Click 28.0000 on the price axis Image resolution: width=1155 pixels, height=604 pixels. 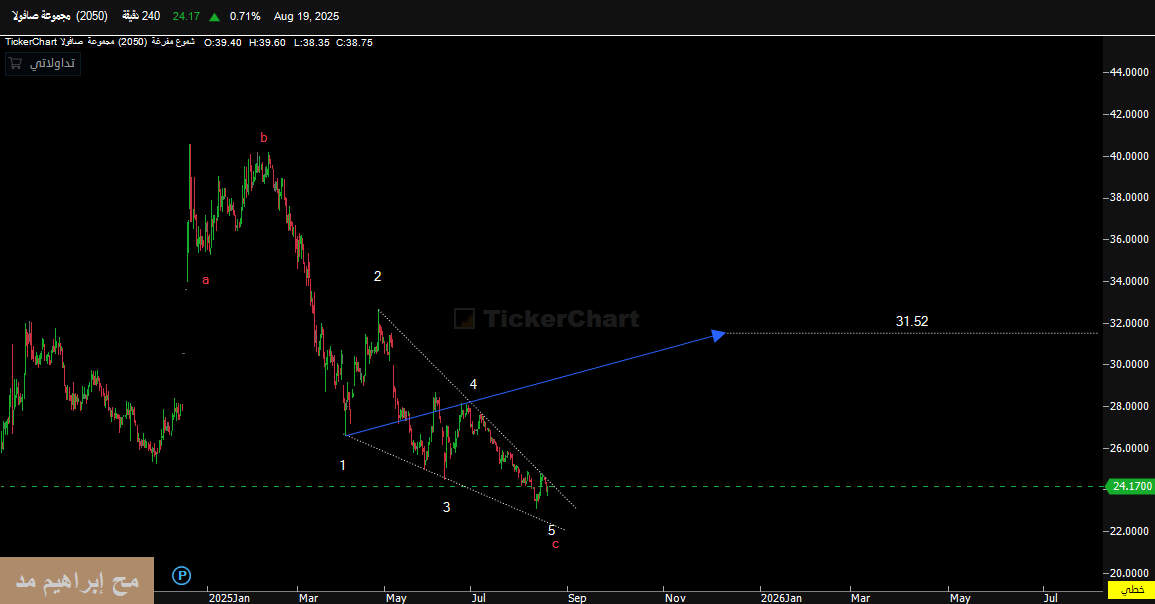[x=1129, y=407]
